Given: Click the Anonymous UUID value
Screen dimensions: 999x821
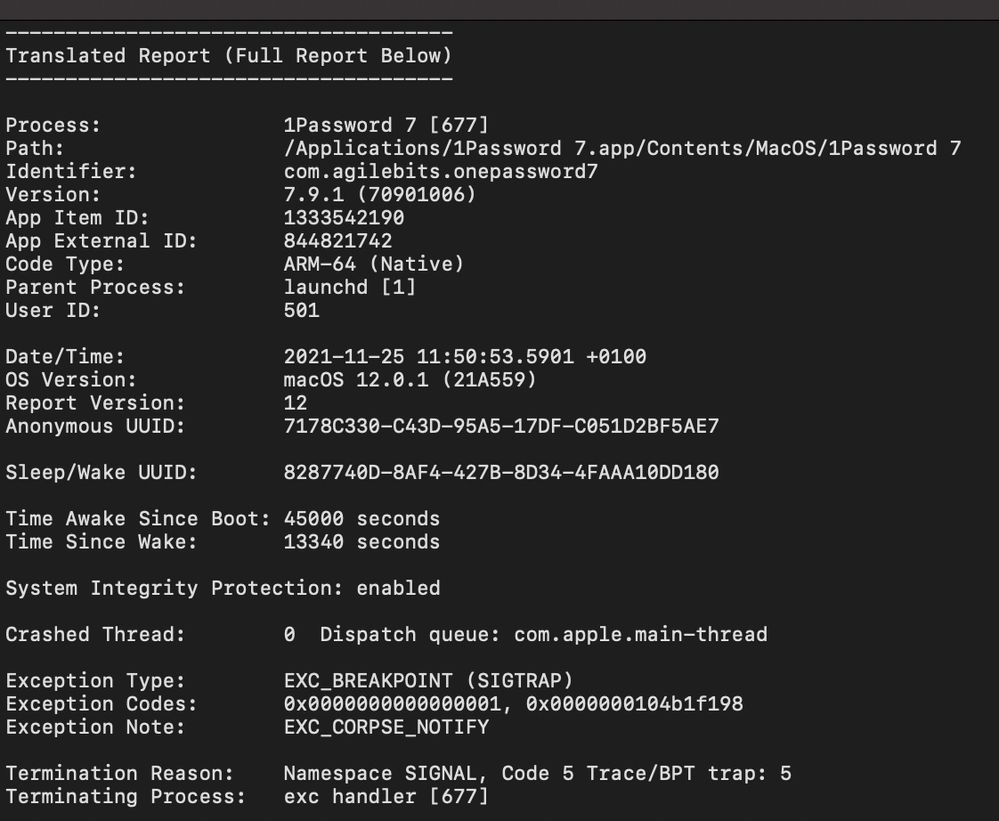Looking at the screenshot, I should pyautogui.click(x=501, y=426).
